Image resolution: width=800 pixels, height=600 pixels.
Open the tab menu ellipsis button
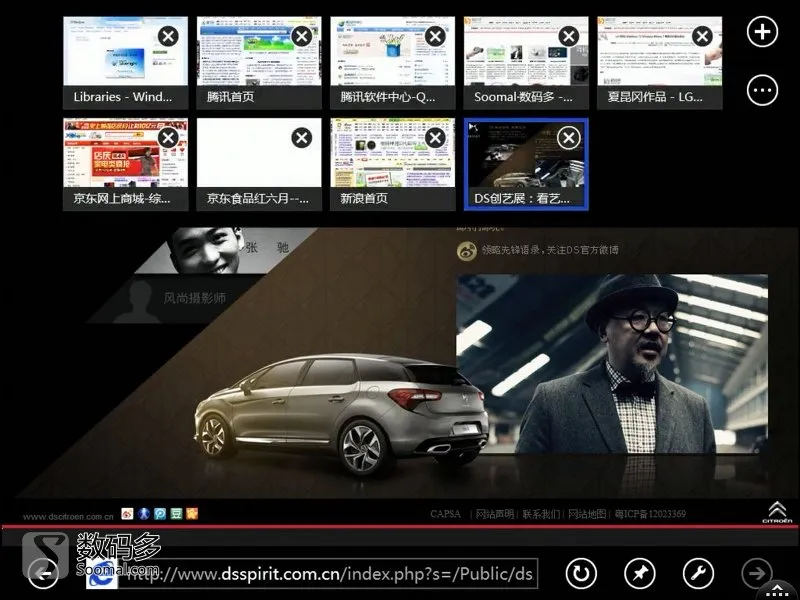762,90
